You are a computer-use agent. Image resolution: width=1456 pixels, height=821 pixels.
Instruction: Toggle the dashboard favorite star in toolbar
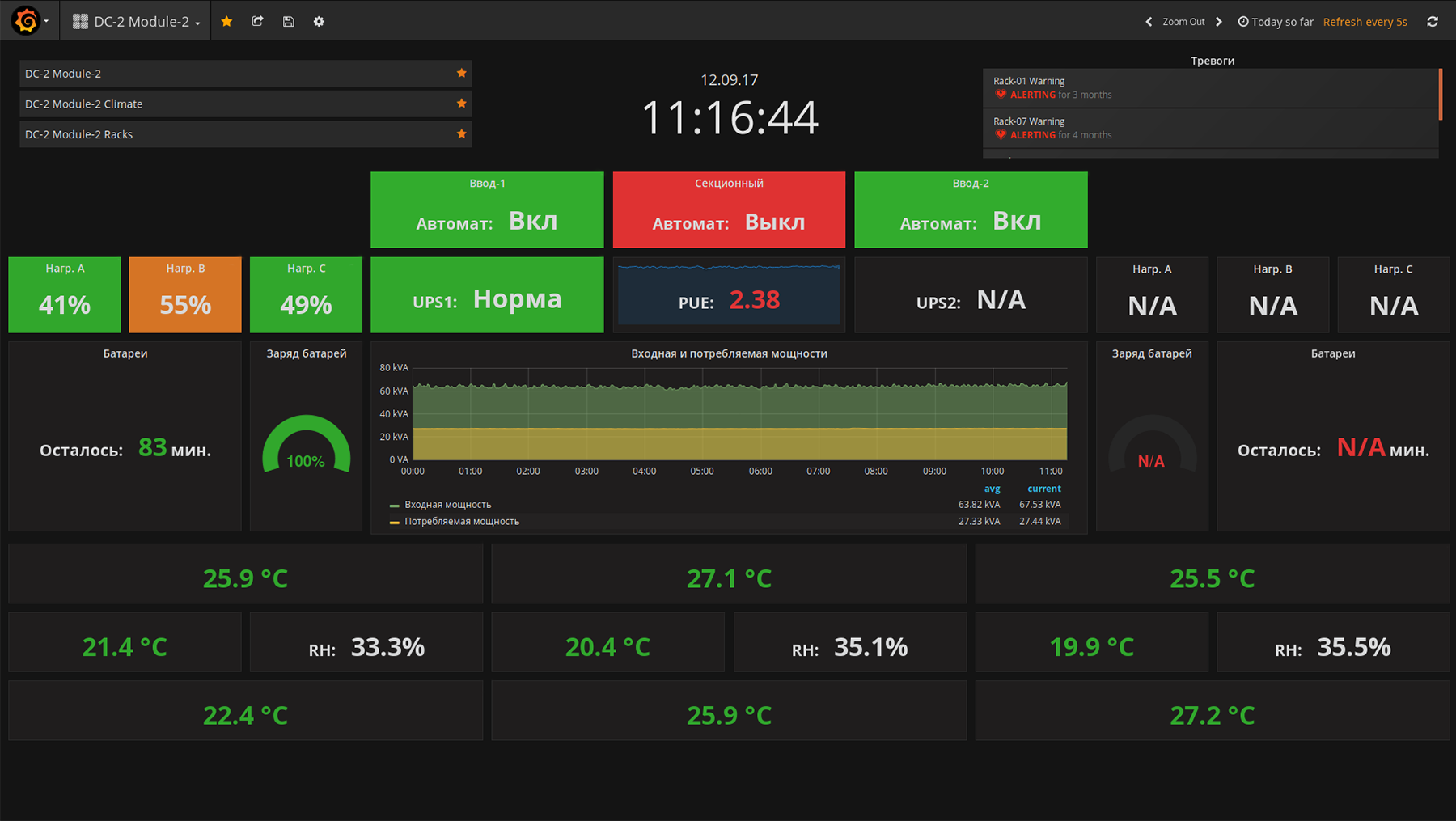226,21
